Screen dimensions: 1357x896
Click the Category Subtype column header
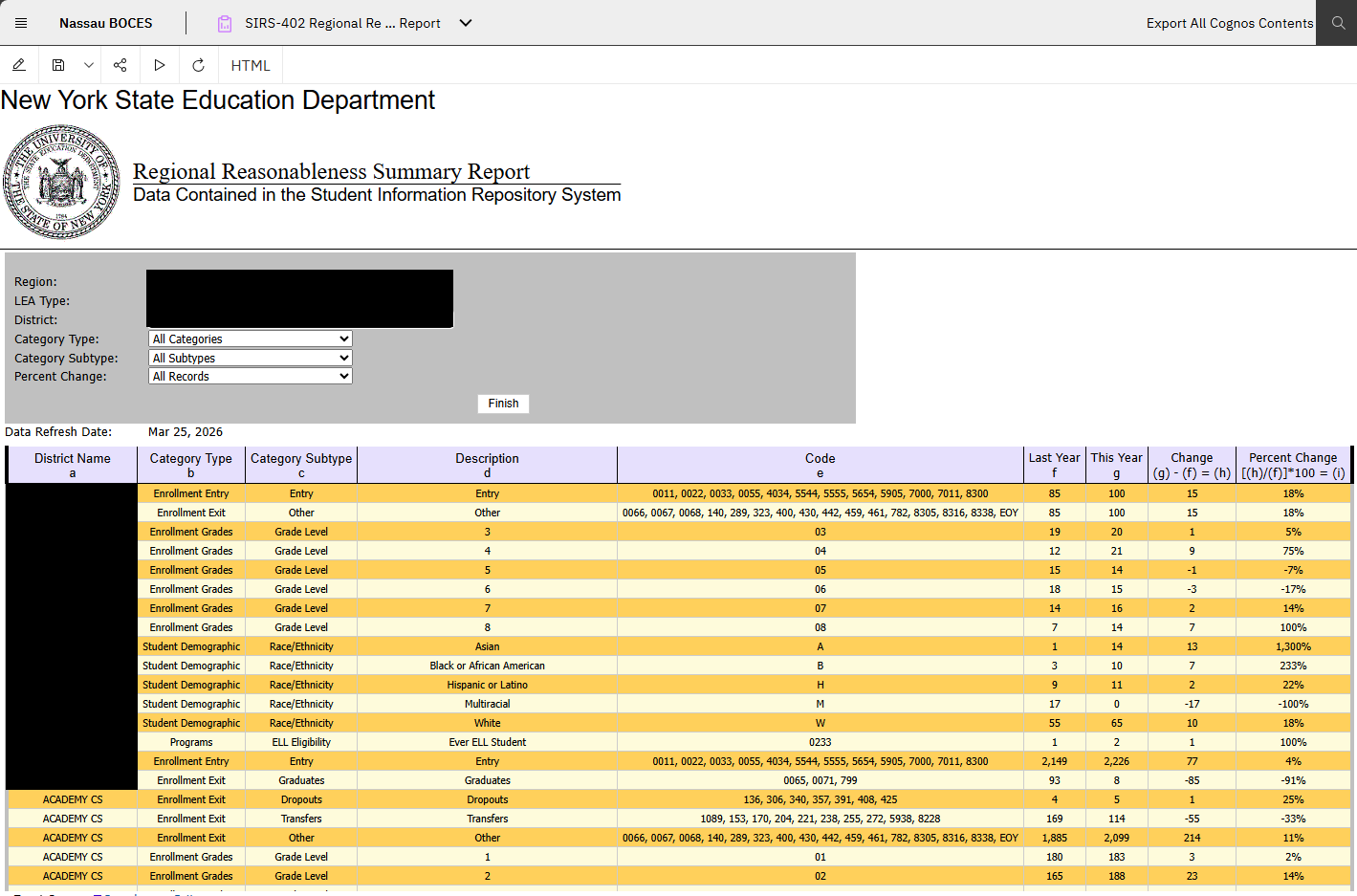(301, 465)
